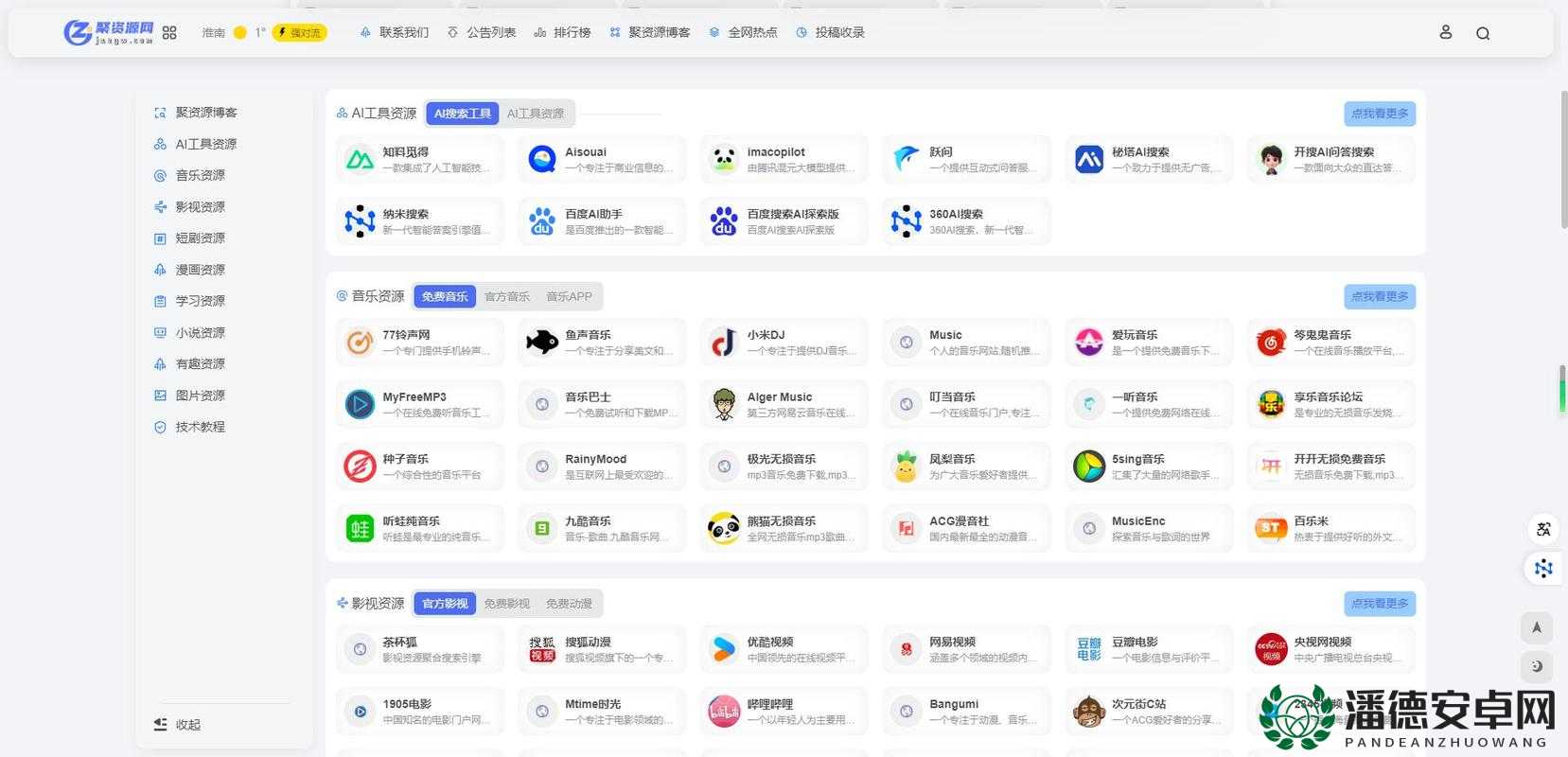
Task: Open the grid apps menu icon beside the logo
Action: [169, 32]
